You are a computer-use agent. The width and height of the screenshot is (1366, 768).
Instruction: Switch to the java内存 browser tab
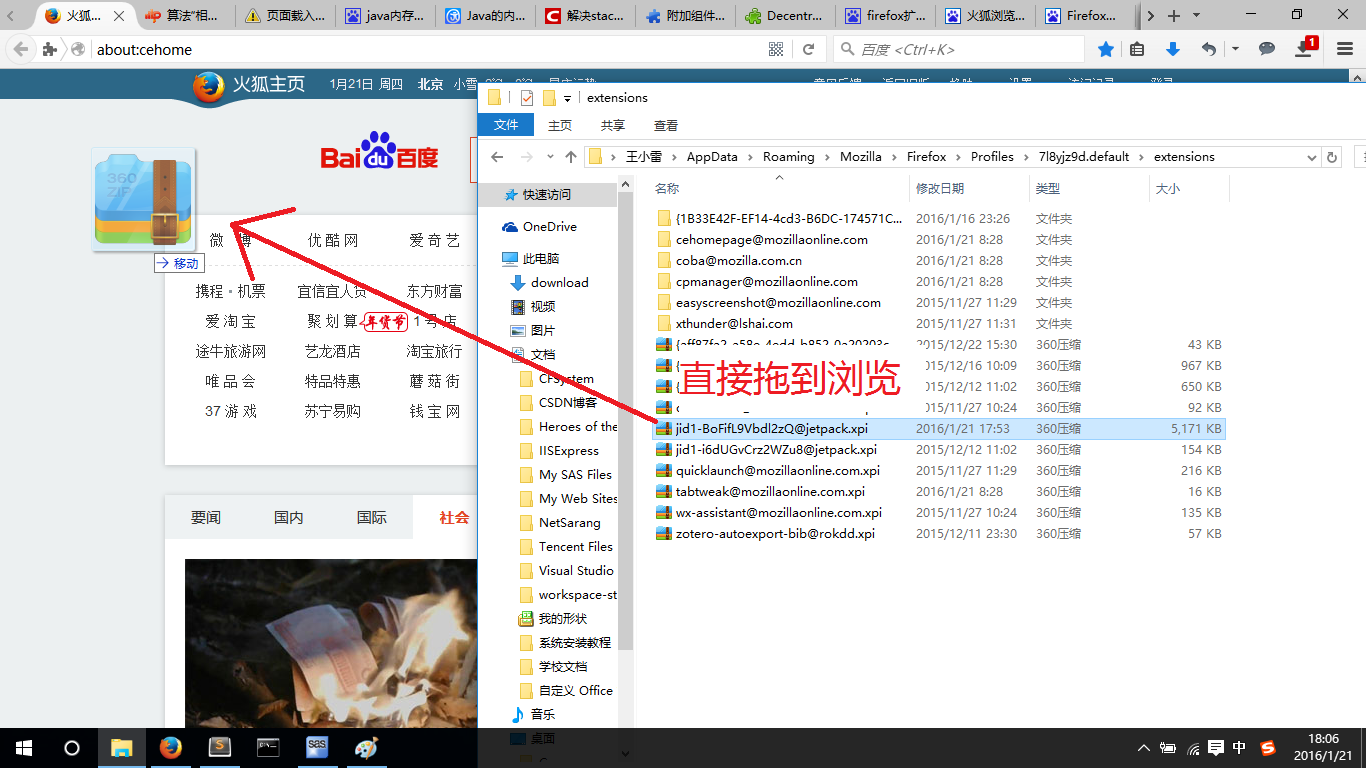(385, 16)
